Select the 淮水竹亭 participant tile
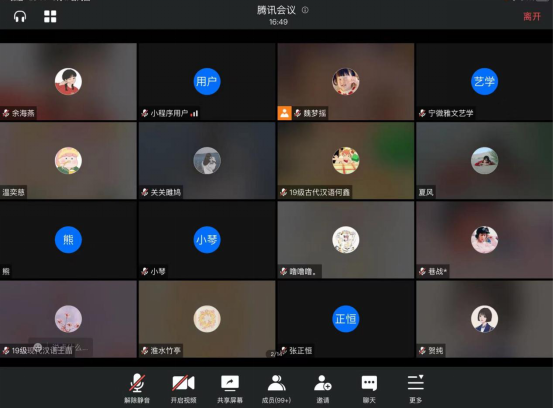 point(207,319)
